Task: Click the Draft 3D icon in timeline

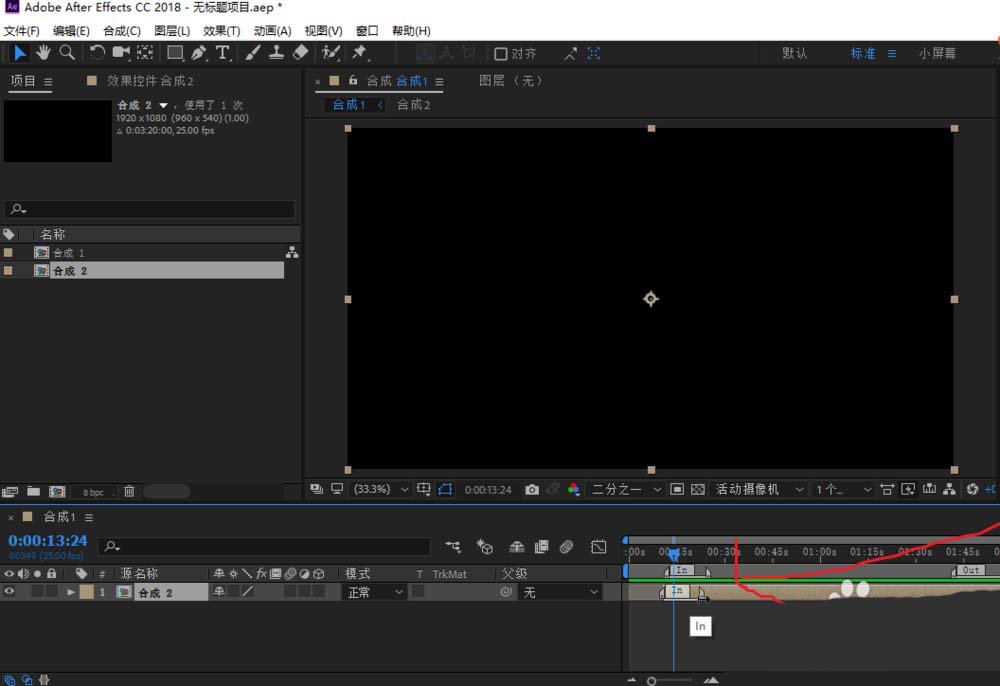Action: point(485,546)
